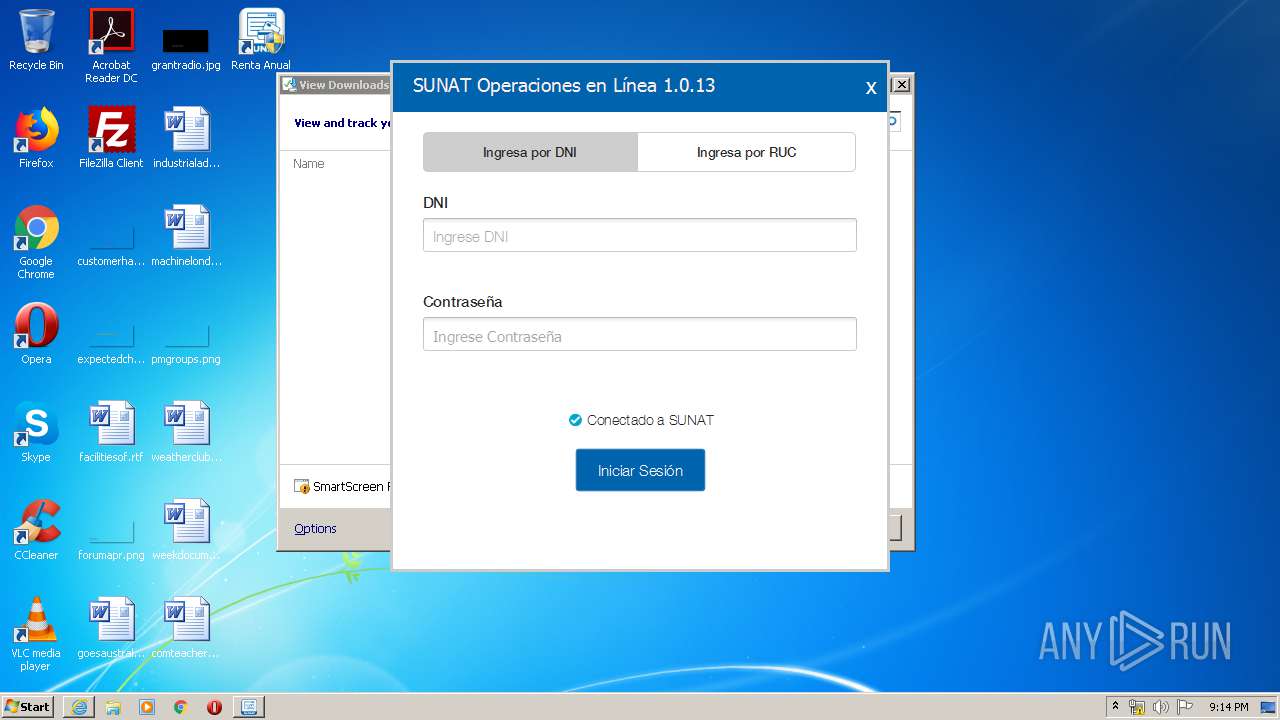
Task: Open the Recycle Bin desktop icon
Action: pyautogui.click(x=36, y=40)
